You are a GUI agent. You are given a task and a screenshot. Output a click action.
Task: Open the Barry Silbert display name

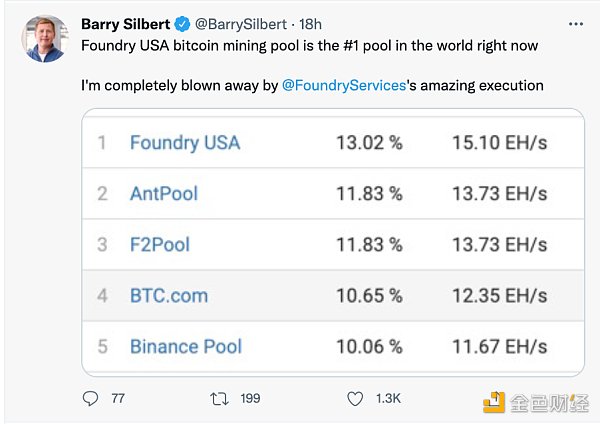(x=126, y=24)
